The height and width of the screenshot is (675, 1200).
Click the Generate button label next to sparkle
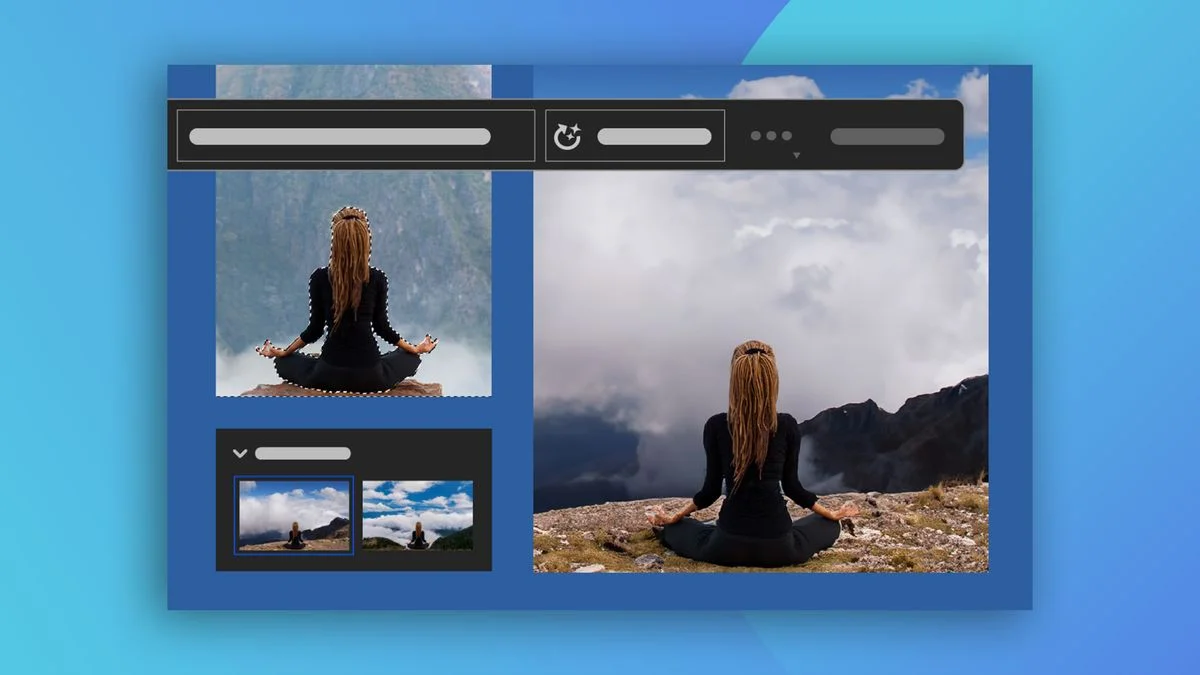click(x=654, y=136)
